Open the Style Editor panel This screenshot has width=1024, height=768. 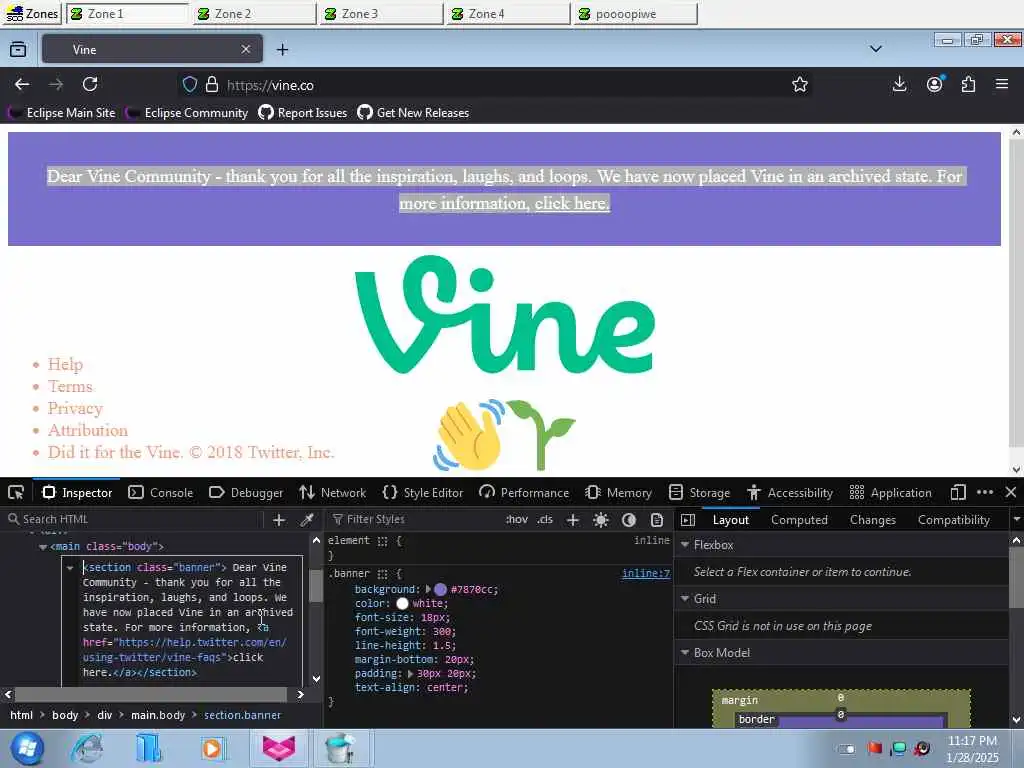pyautogui.click(x=423, y=492)
